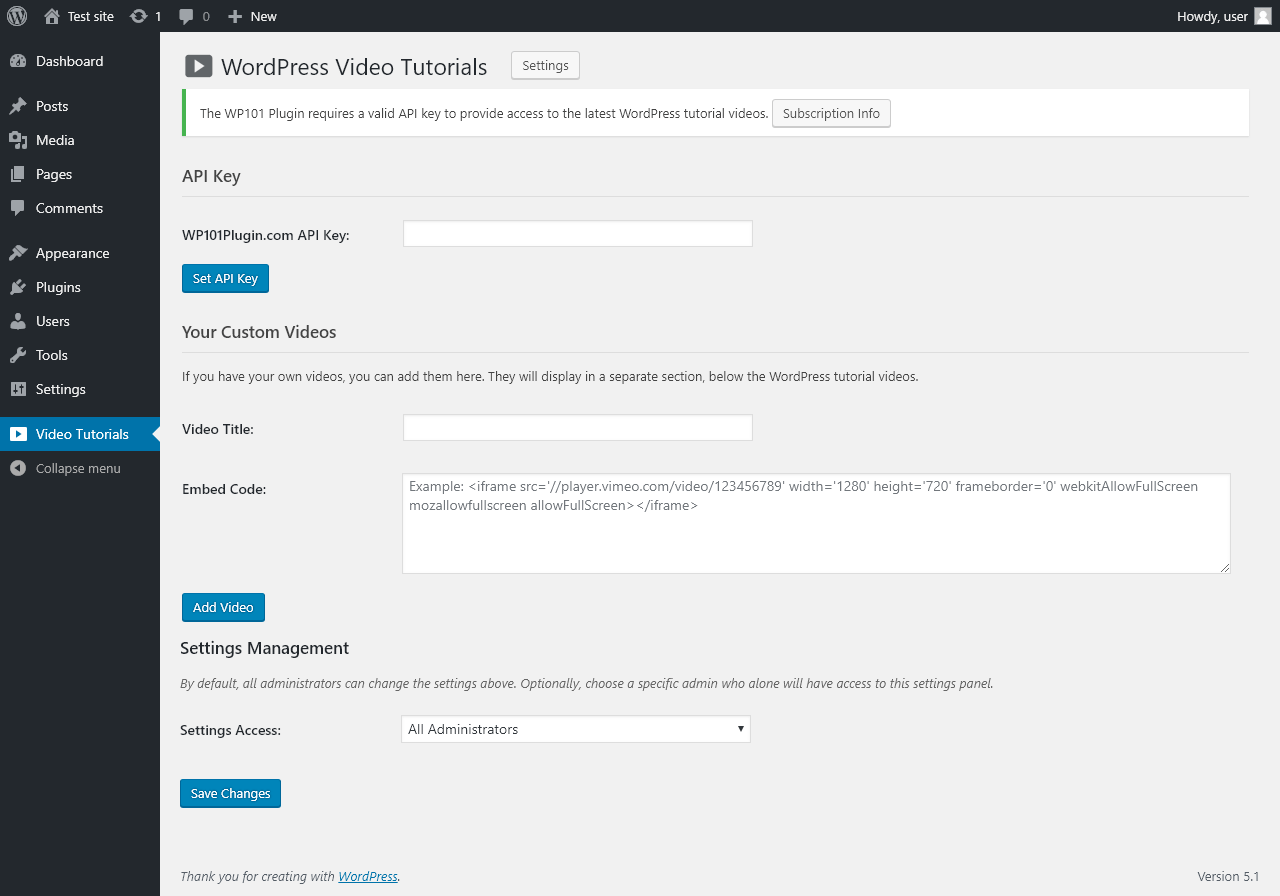Click the Media icon in sidebar

(x=18, y=140)
